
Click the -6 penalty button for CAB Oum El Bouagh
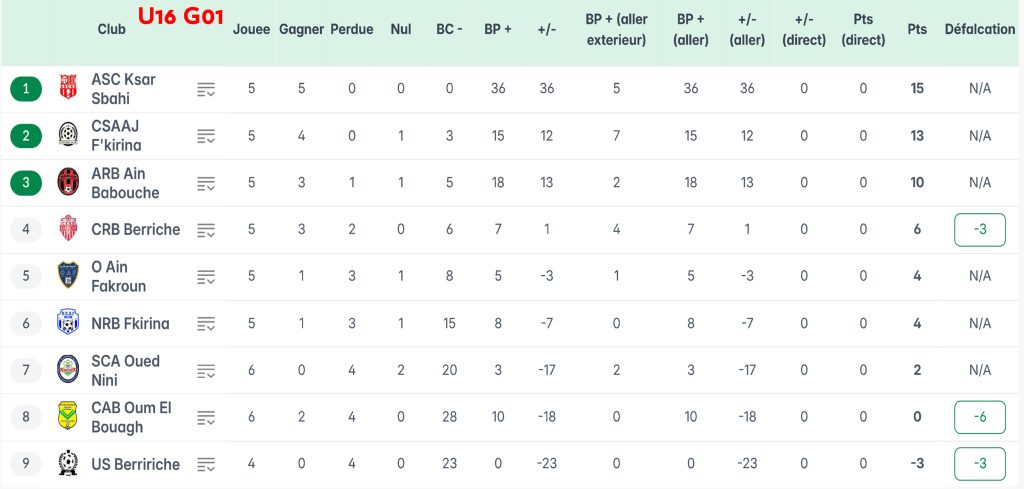coord(980,417)
